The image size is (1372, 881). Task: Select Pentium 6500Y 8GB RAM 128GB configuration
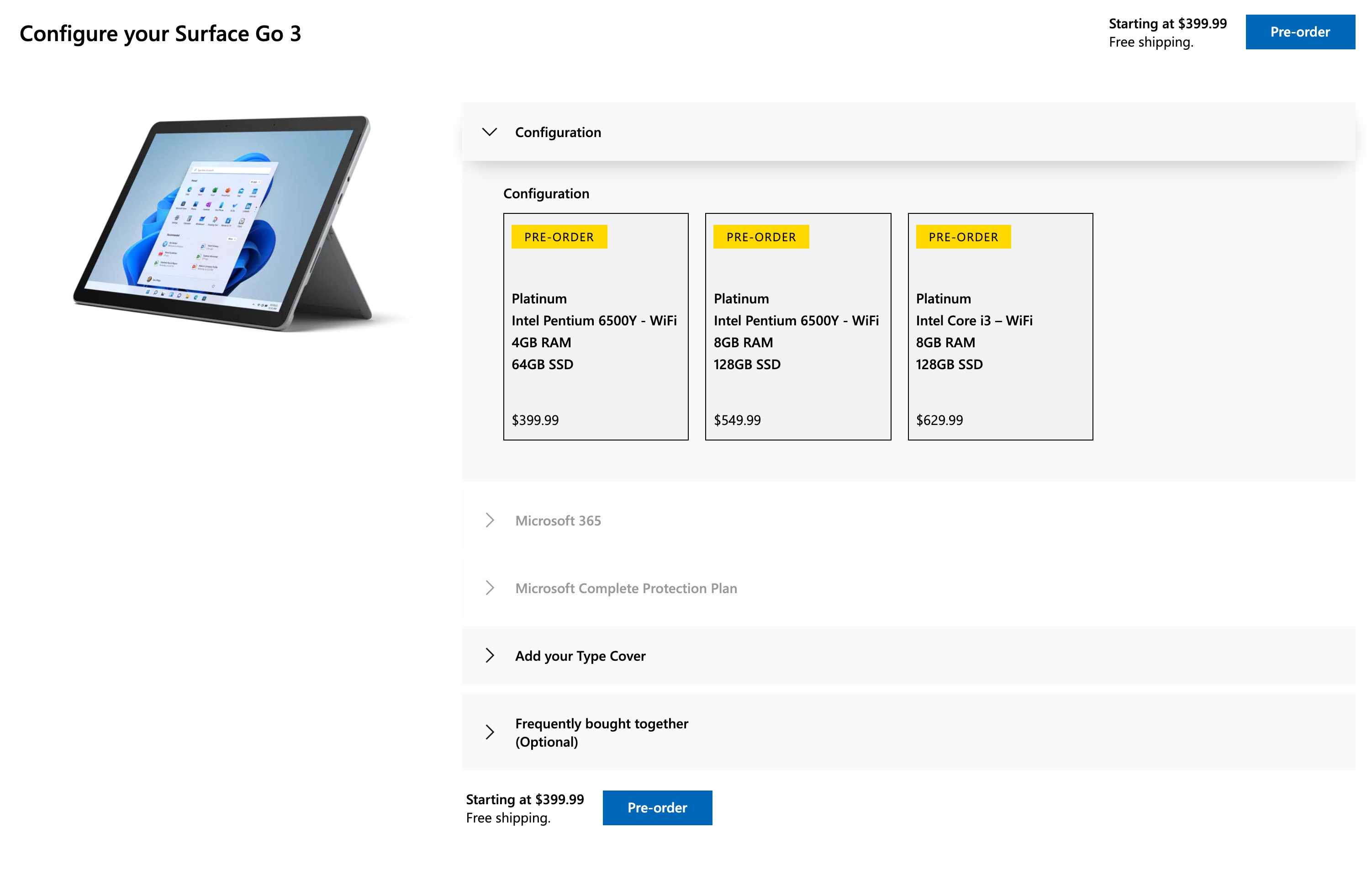[798, 327]
